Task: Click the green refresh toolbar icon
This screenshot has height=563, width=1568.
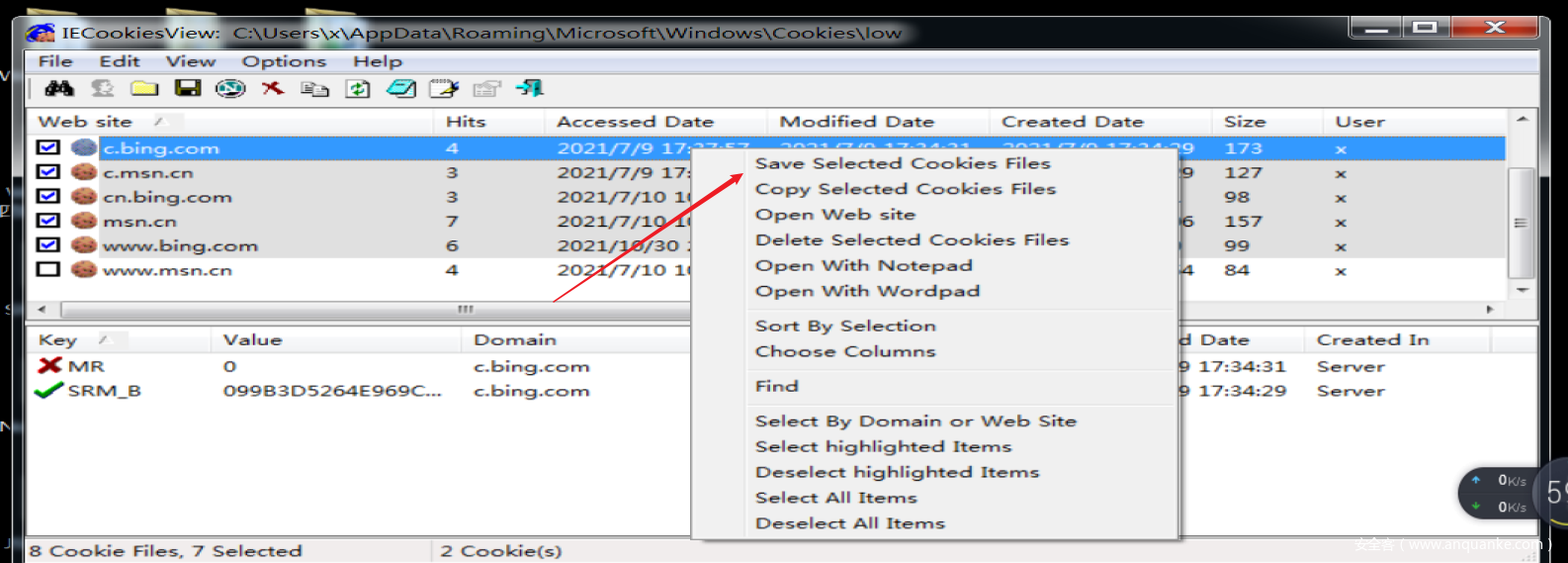Action: (358, 89)
